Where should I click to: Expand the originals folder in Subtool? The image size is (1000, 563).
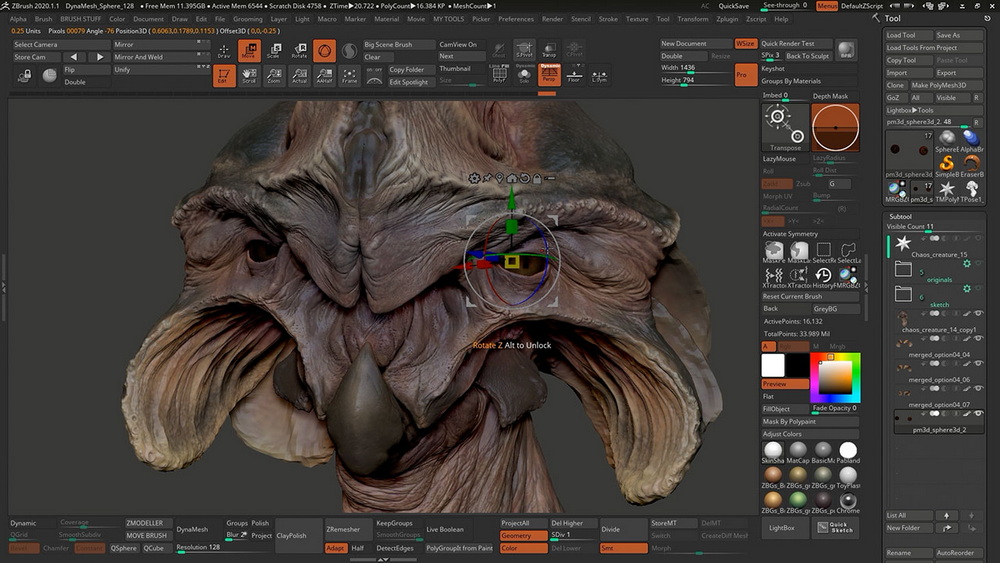click(x=903, y=268)
